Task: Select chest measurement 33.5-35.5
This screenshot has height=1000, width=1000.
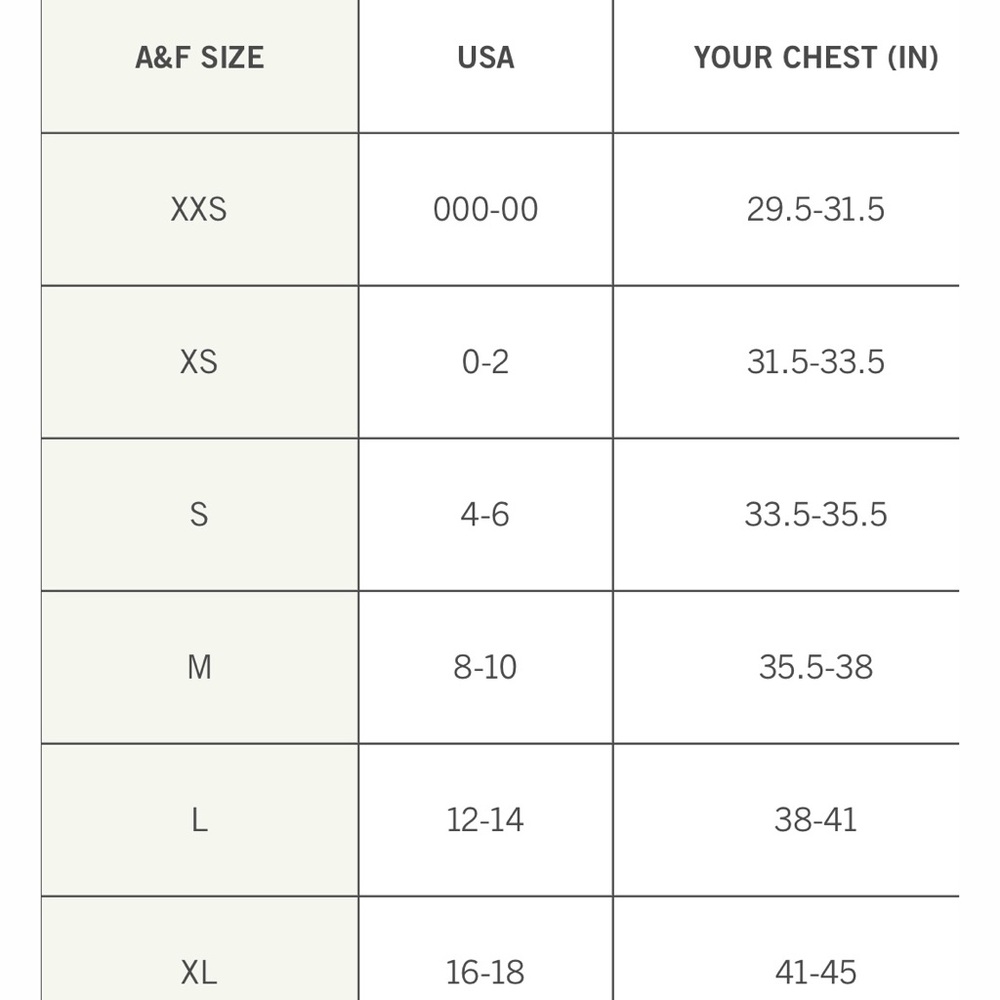Action: coord(816,514)
